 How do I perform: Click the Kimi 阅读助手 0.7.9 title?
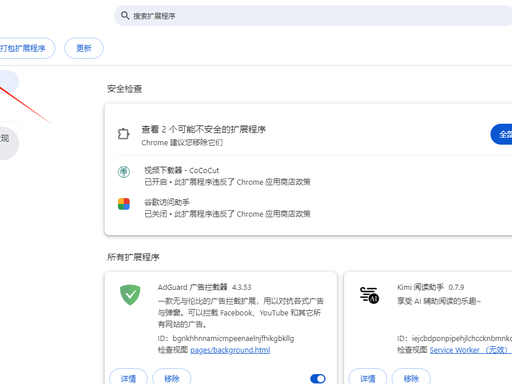coord(430,287)
